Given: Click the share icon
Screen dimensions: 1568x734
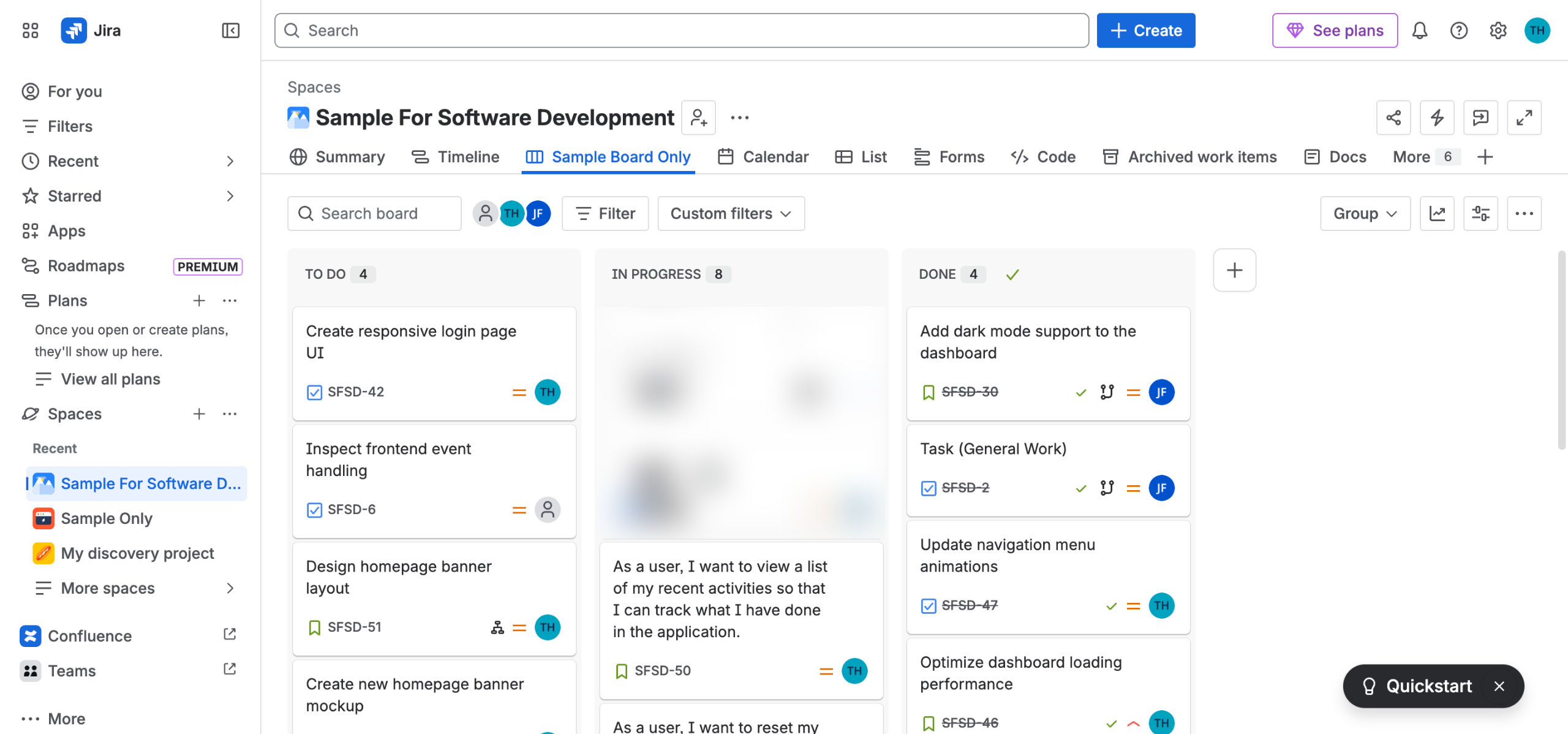Looking at the screenshot, I should point(1393,118).
